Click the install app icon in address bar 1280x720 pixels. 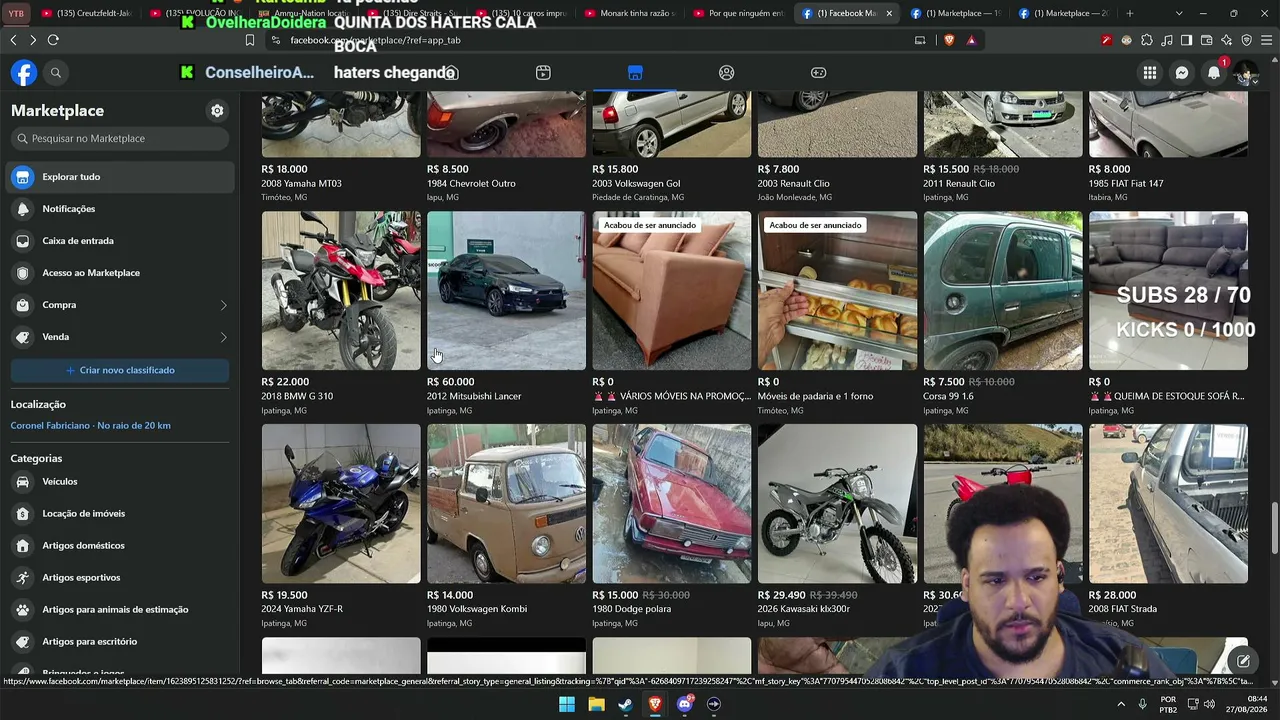[x=920, y=40]
